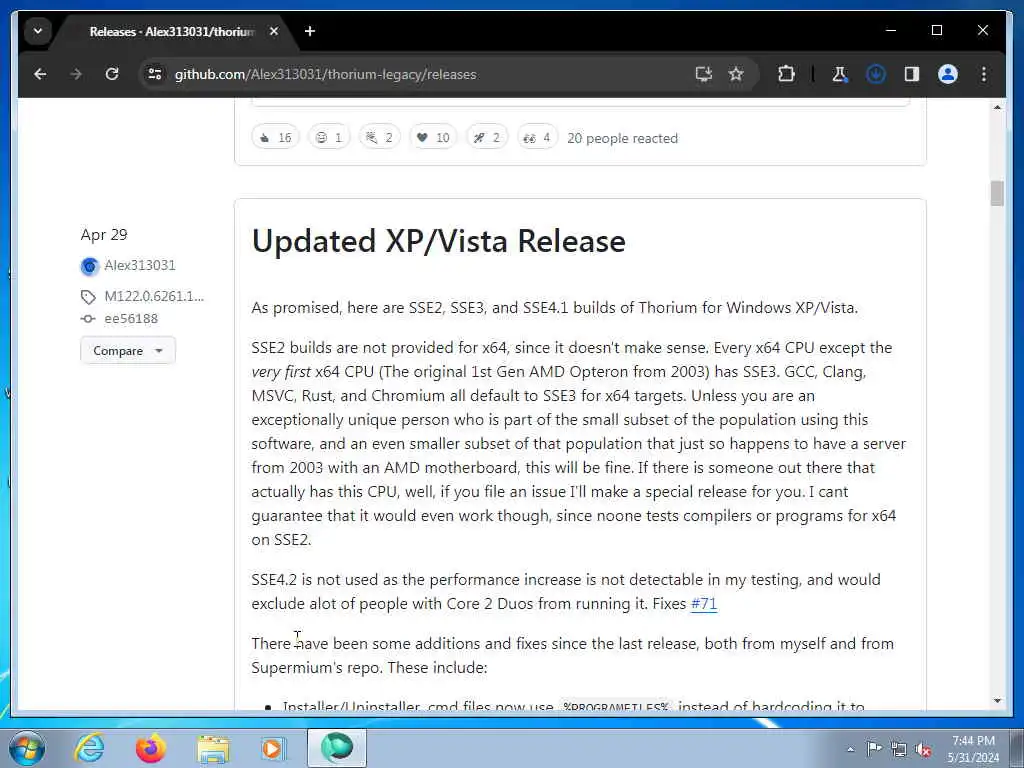Click the heart reaction with 10
Screen dimensions: 1024x768
coord(433,138)
